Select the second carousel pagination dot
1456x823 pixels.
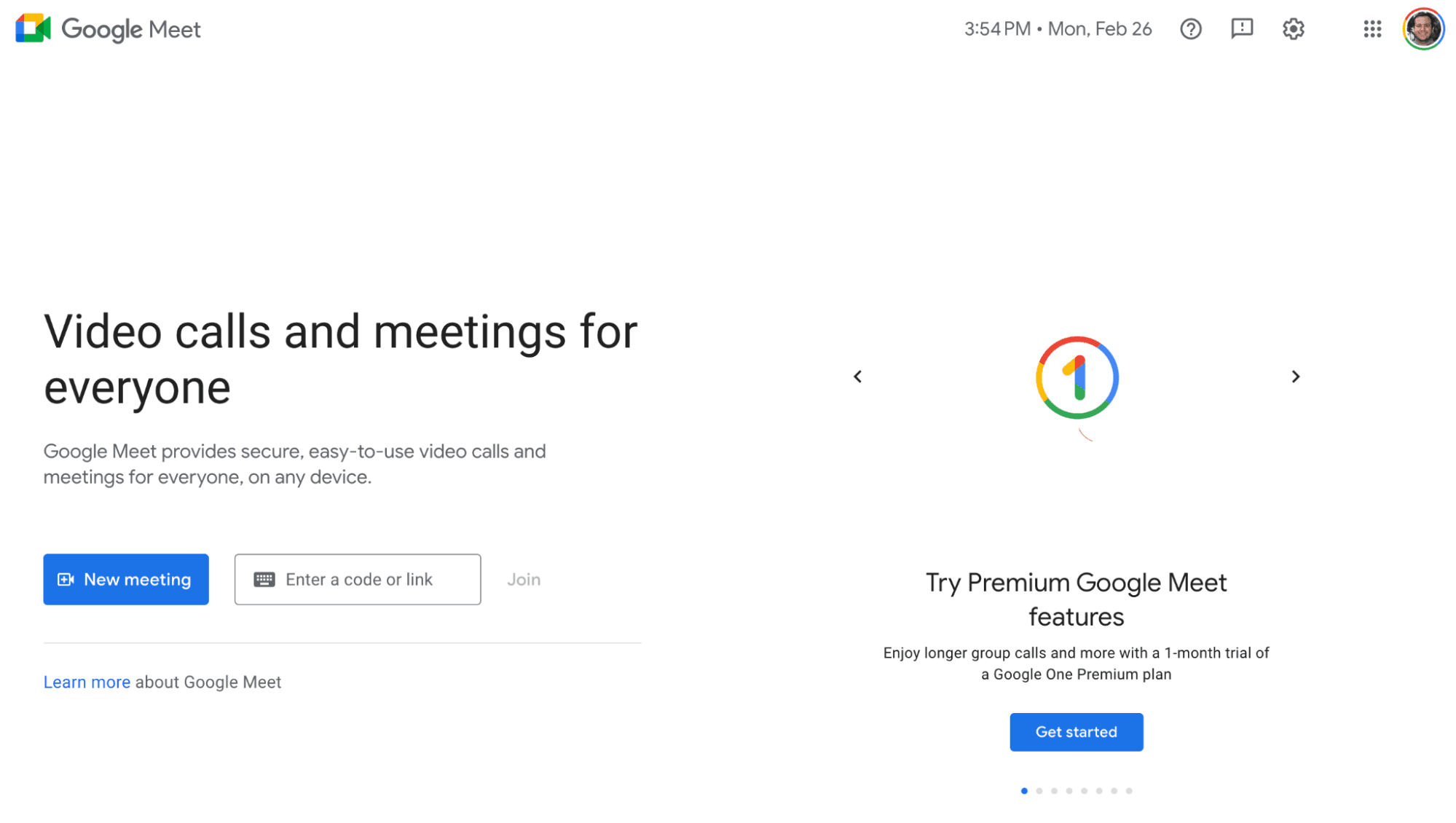point(1039,791)
